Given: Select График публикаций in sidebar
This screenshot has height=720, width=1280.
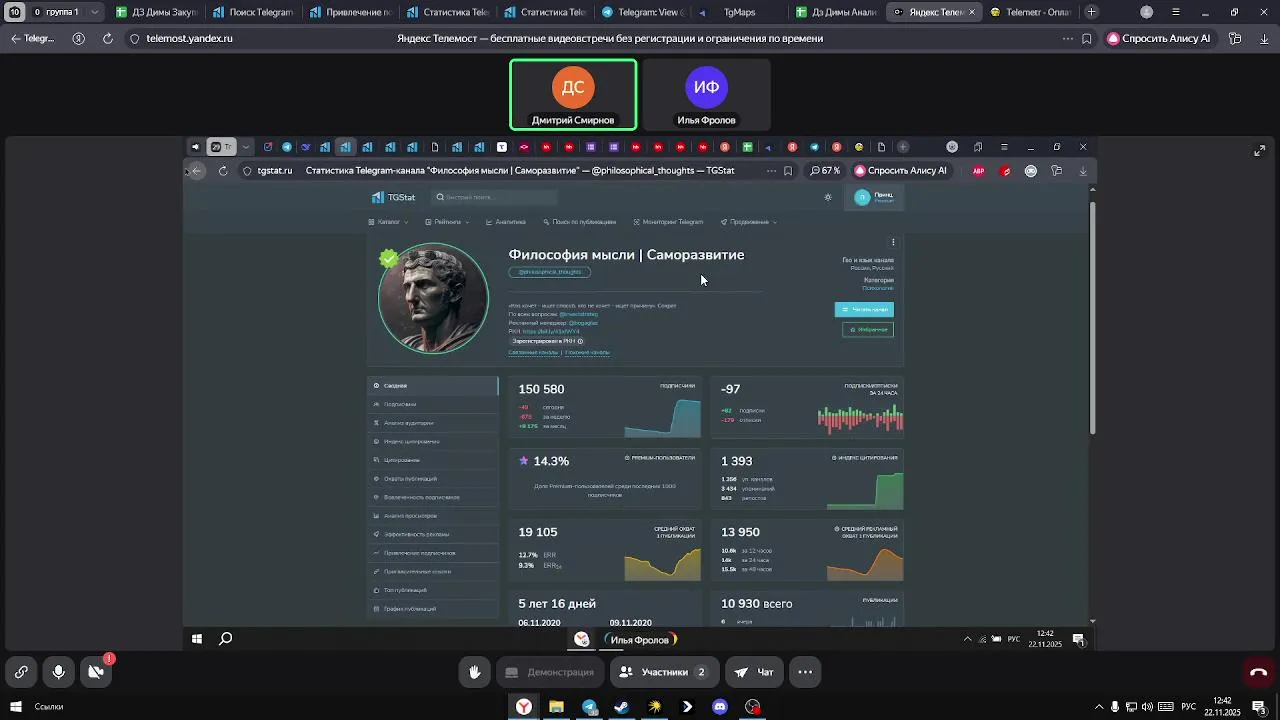Looking at the screenshot, I should (x=432, y=609).
